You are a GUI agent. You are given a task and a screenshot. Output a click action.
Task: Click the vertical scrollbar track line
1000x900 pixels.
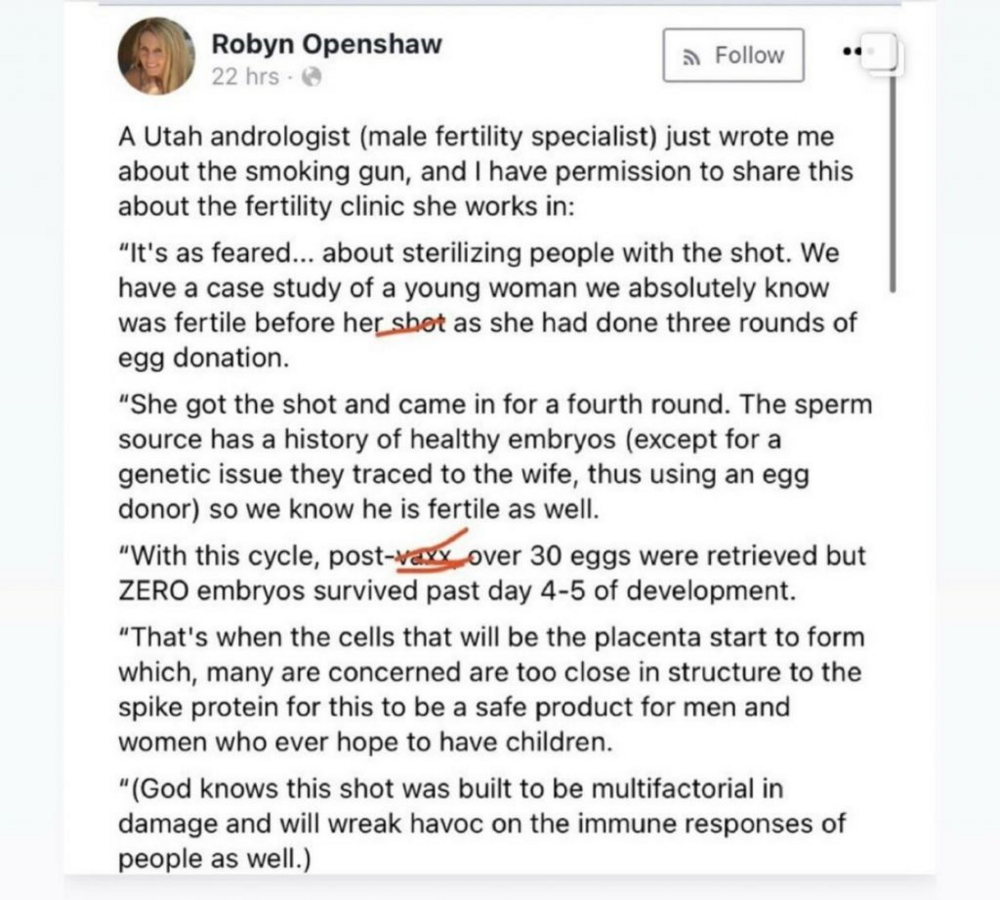(x=893, y=185)
